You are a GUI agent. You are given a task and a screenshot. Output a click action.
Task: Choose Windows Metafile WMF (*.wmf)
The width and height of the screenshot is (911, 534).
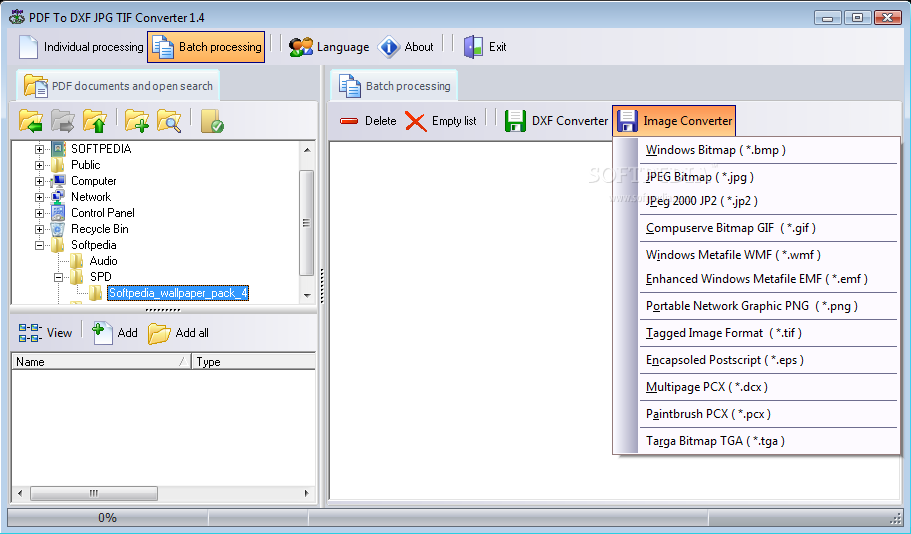point(768,255)
